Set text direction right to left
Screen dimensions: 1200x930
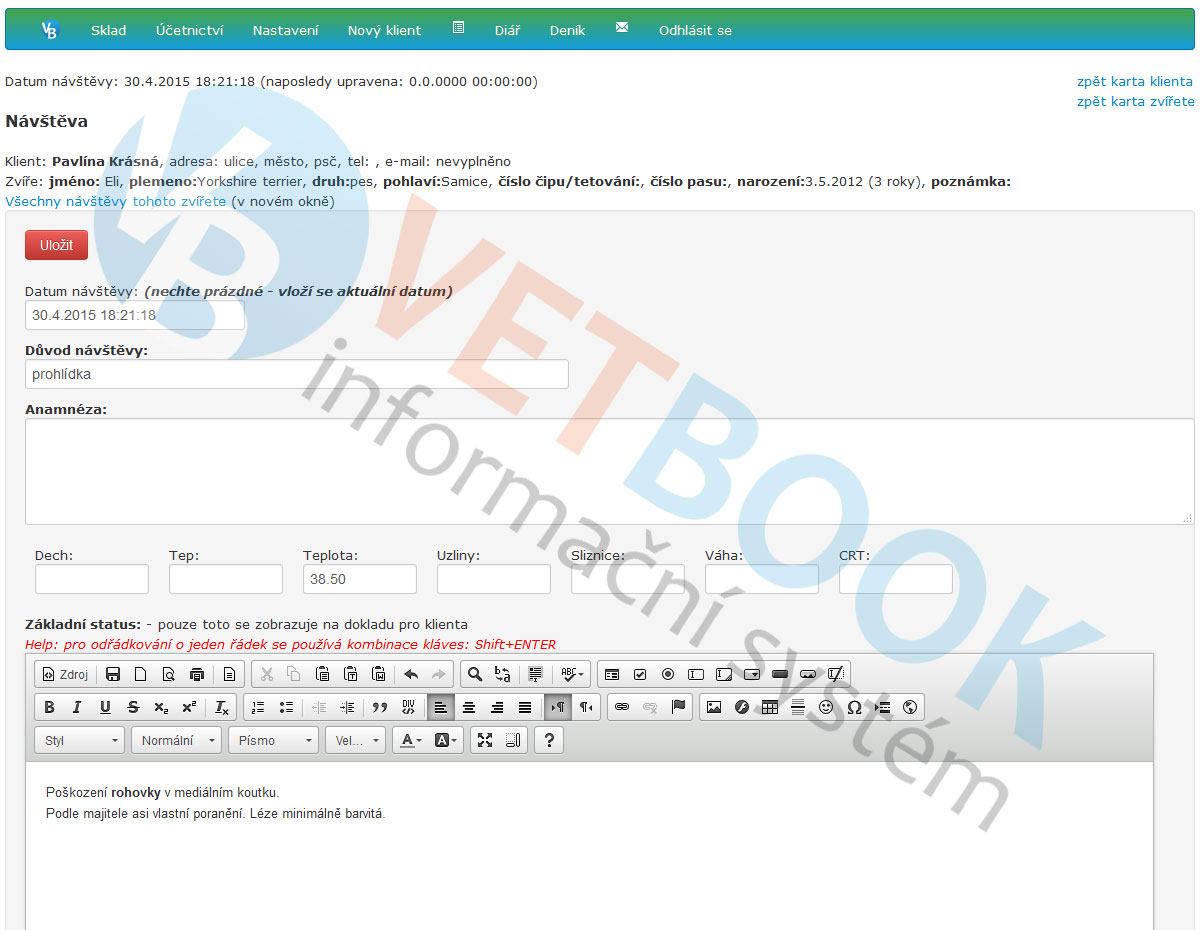click(586, 707)
